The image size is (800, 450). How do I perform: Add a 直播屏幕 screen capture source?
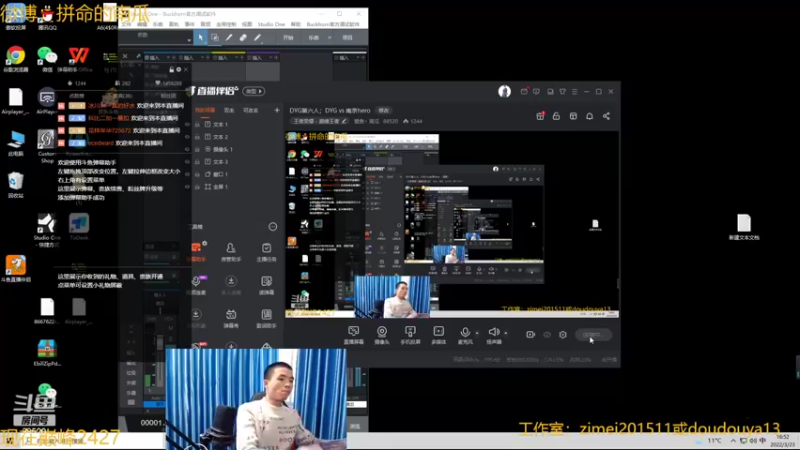(354, 335)
